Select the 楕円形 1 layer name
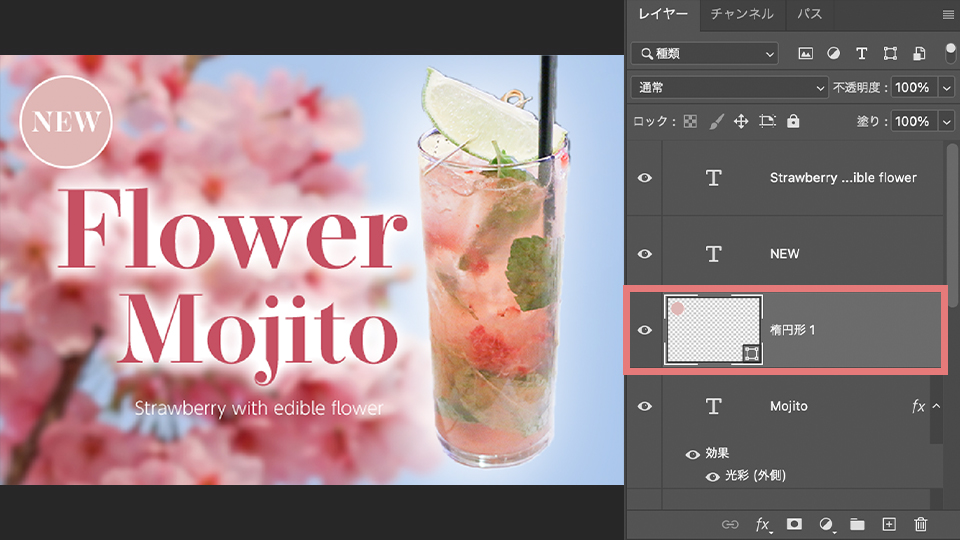The height and width of the screenshot is (540, 960). [x=792, y=330]
